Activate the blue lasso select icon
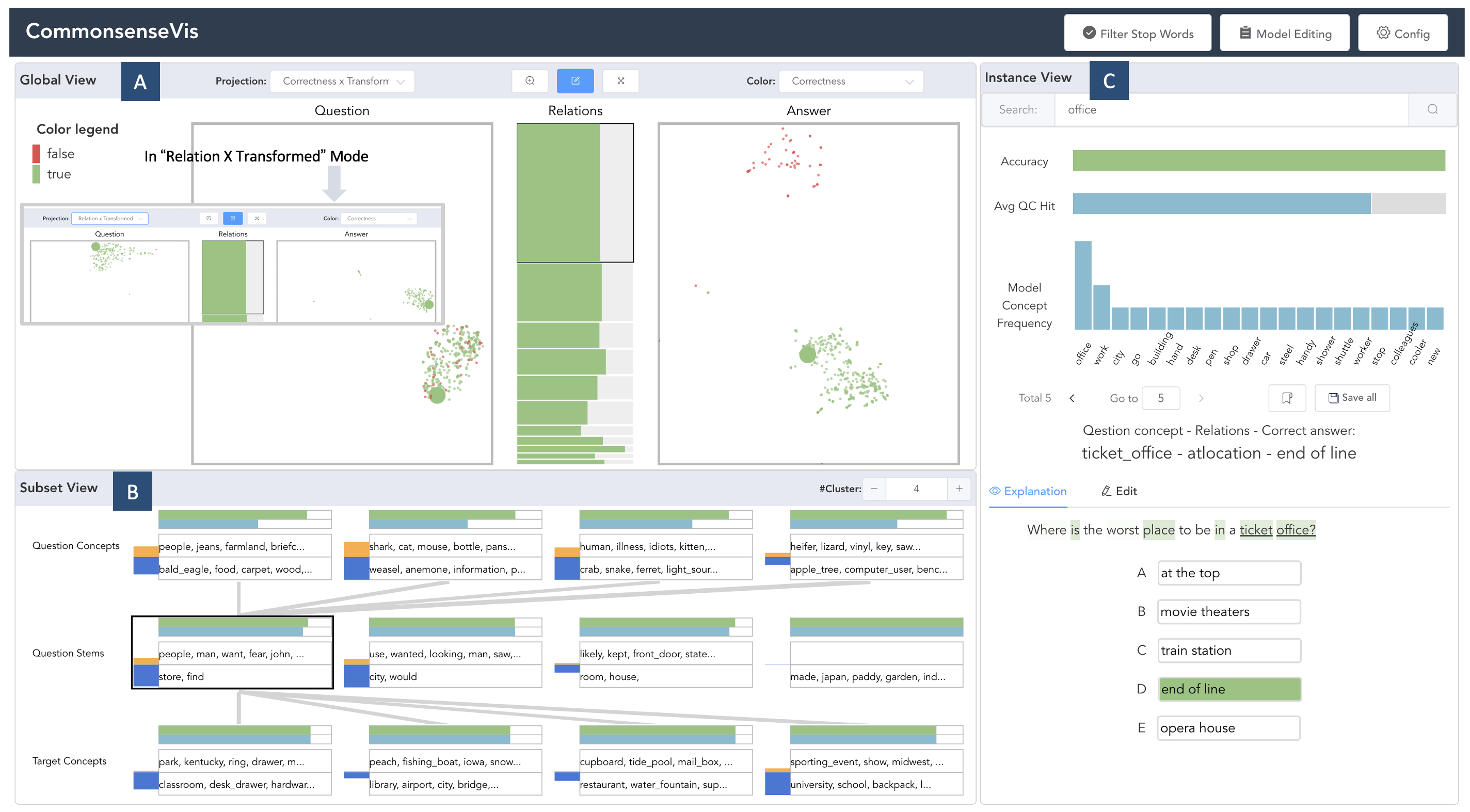The height and width of the screenshot is (812, 1470). [x=574, y=81]
